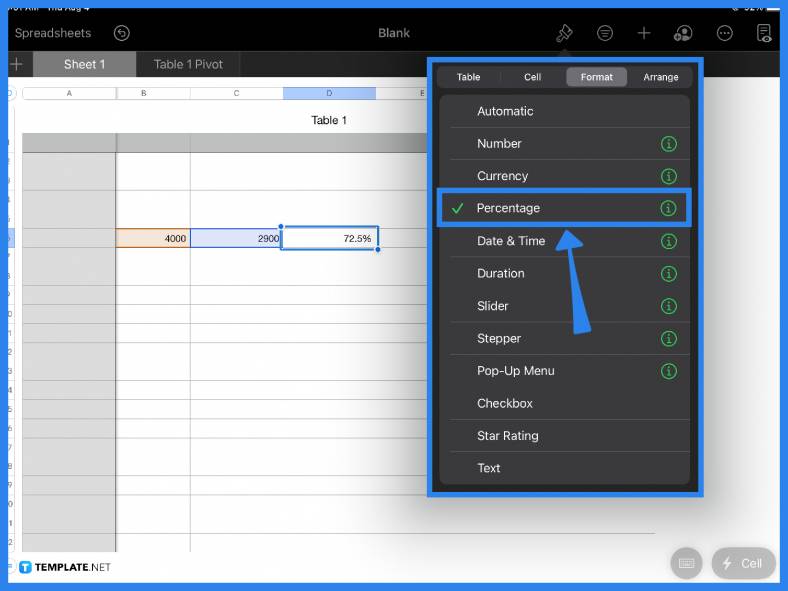Viewport: 788px width, 591px height.
Task: Open the More options ellipsis icon
Action: pos(725,33)
